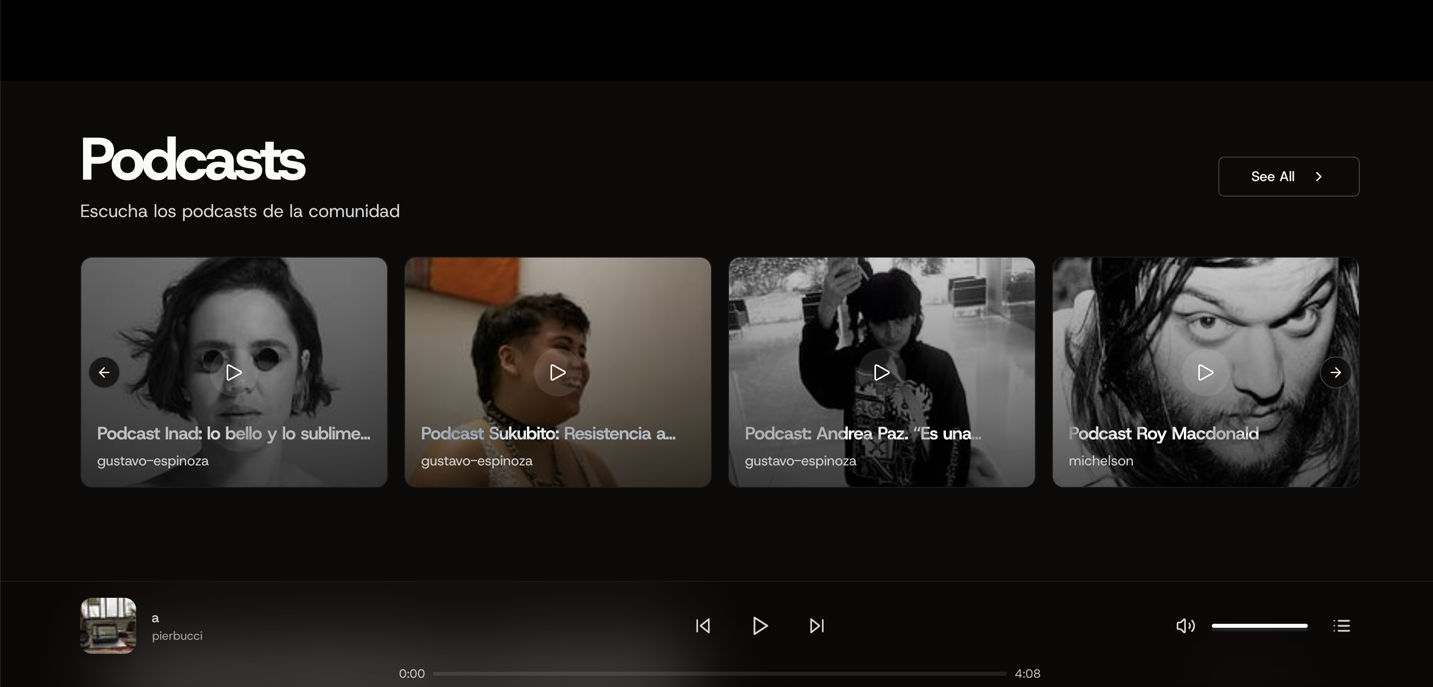
Task: Play the Podcast Inad episode
Action: tap(233, 371)
